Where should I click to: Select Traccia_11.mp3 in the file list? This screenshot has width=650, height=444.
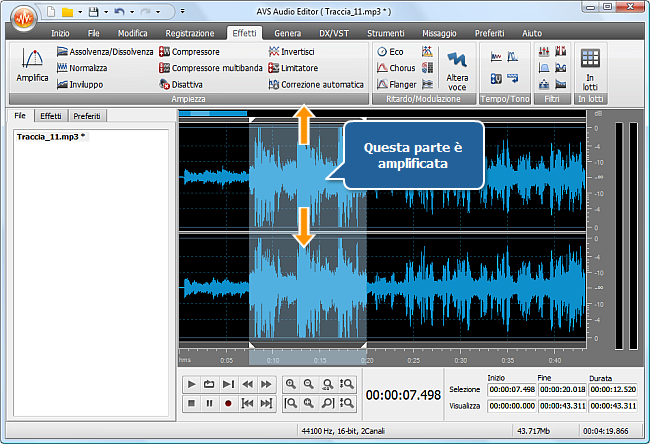pos(52,135)
